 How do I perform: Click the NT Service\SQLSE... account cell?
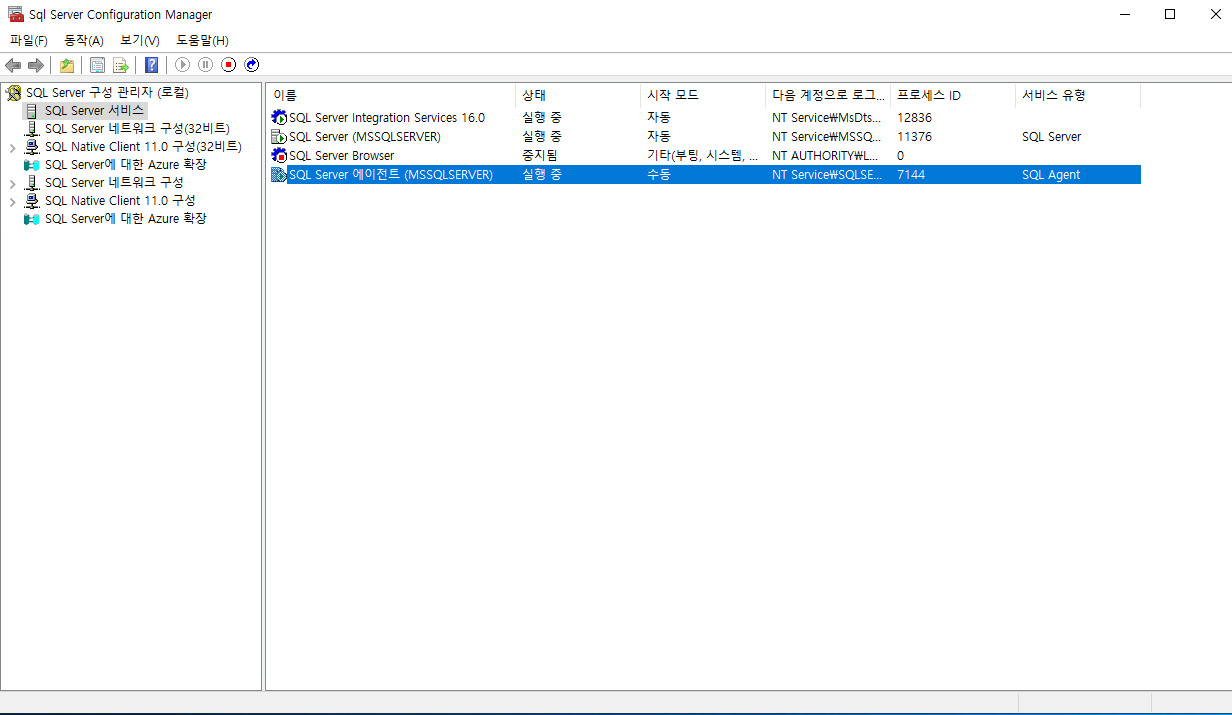828,175
